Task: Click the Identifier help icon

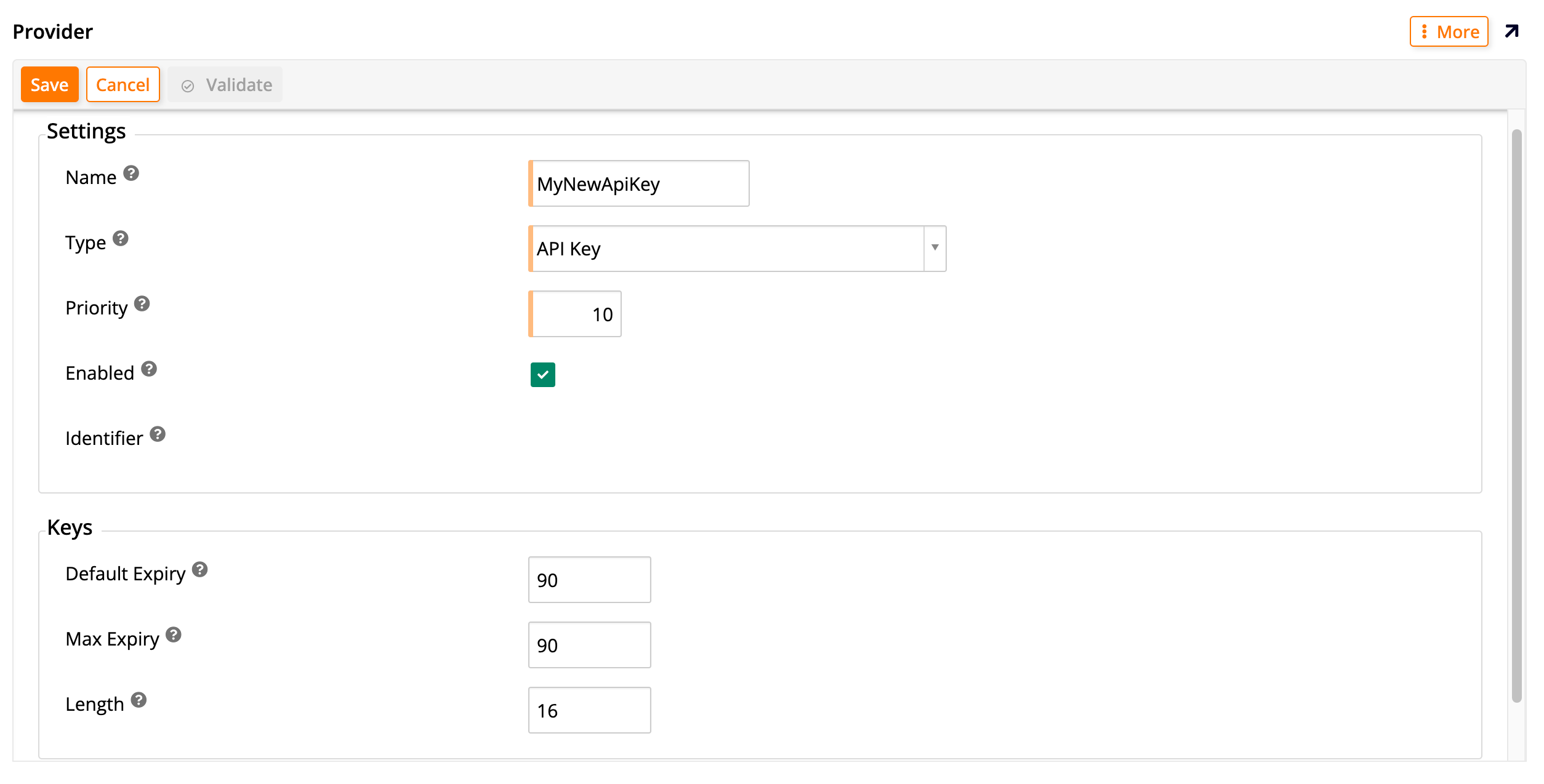Action: [158, 434]
